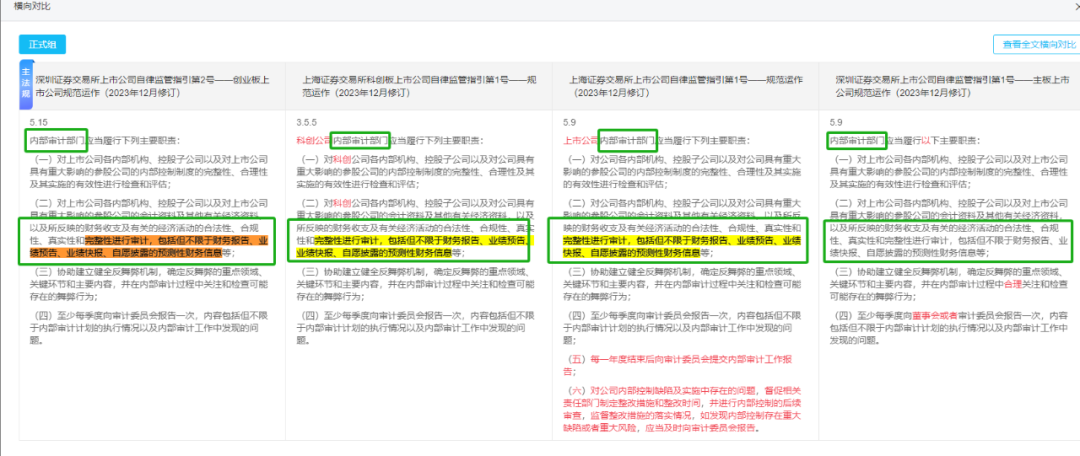Click section number 3.5.5 in second column
Image resolution: width=1080 pixels, height=456 pixels.
tap(307, 122)
